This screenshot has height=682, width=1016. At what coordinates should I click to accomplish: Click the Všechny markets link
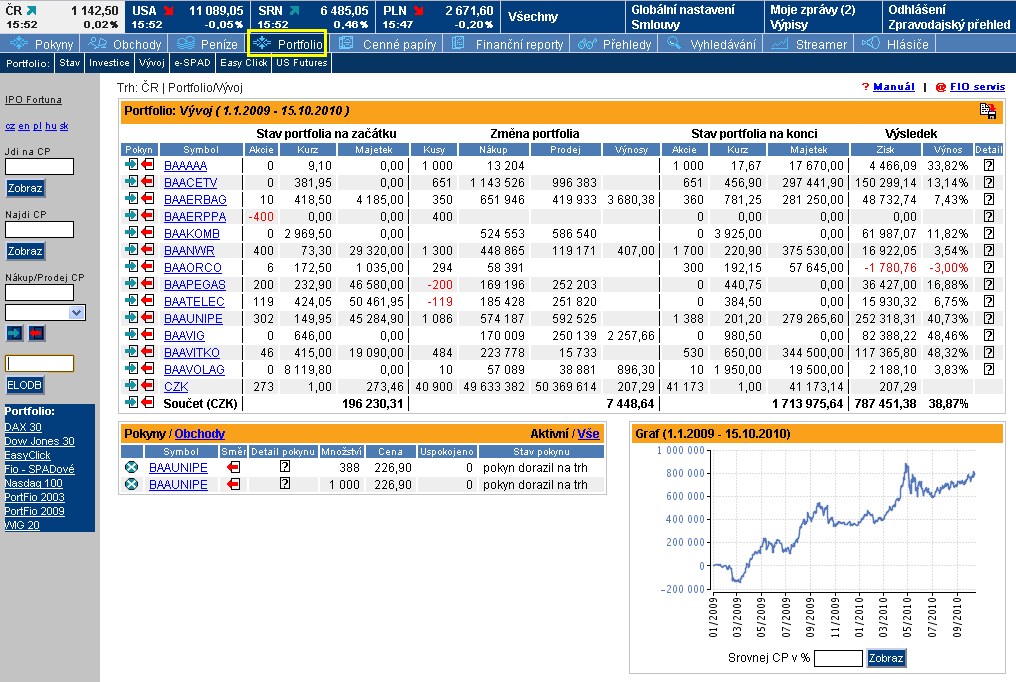pyautogui.click(x=533, y=17)
